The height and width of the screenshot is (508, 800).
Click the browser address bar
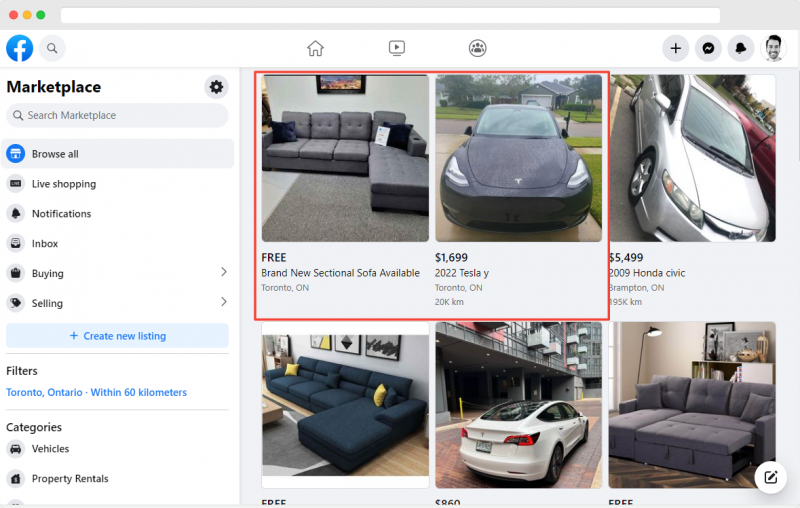390,15
